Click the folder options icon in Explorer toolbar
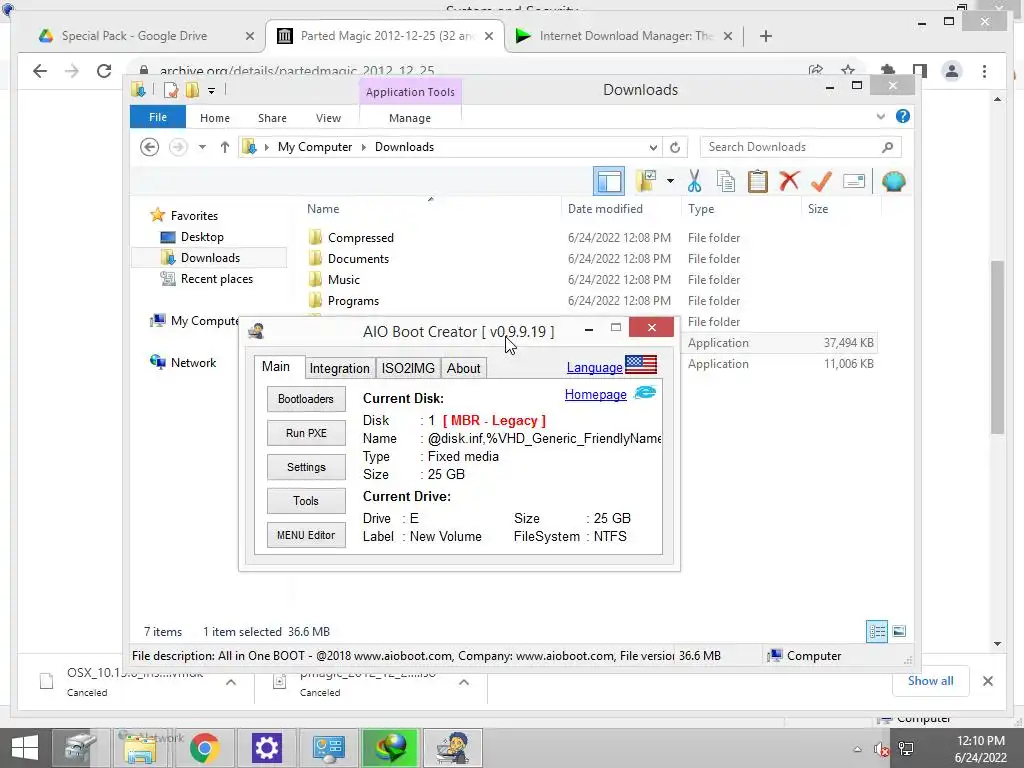The image size is (1024, 768). [646, 182]
